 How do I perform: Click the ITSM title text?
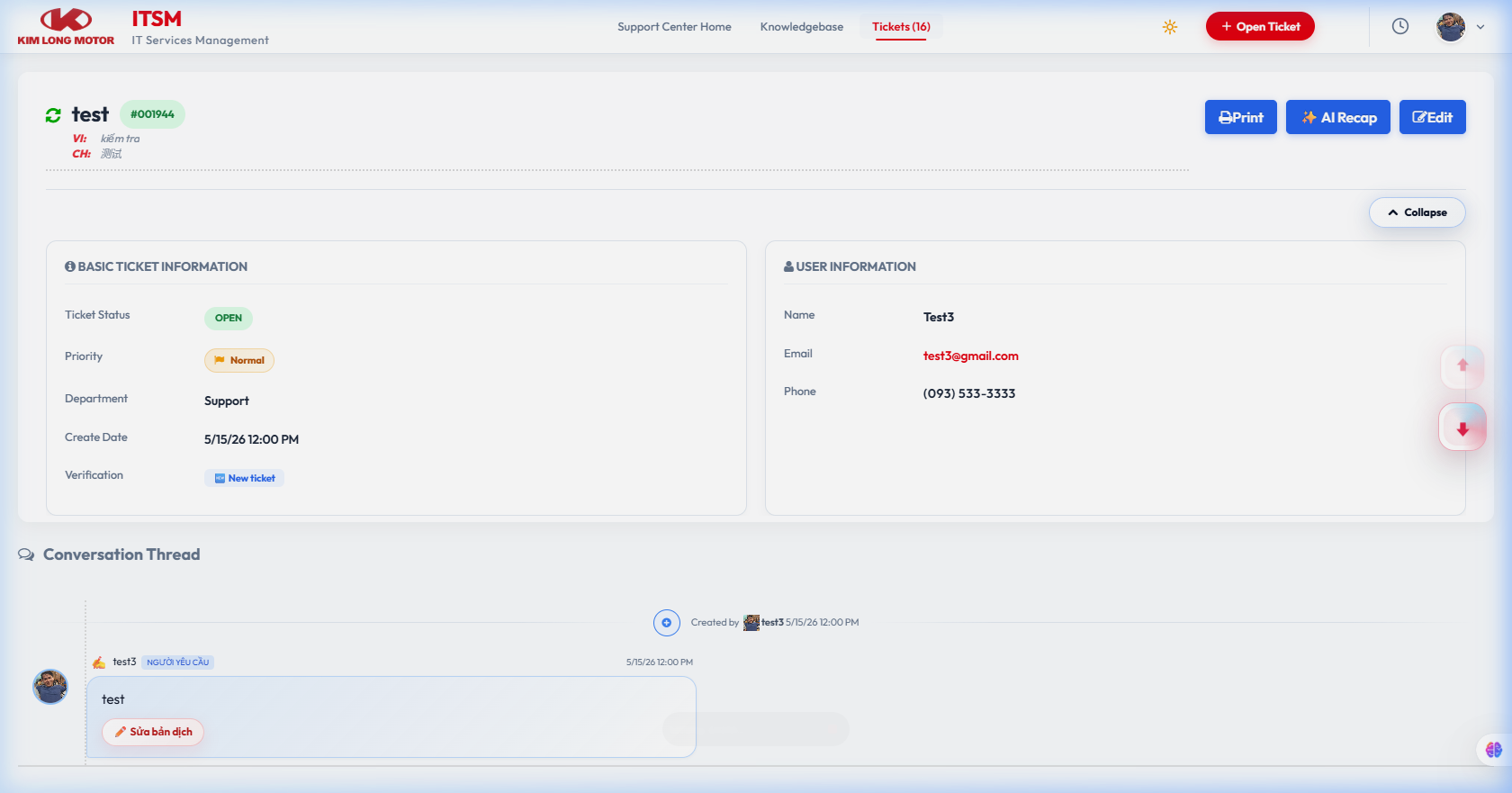click(157, 19)
